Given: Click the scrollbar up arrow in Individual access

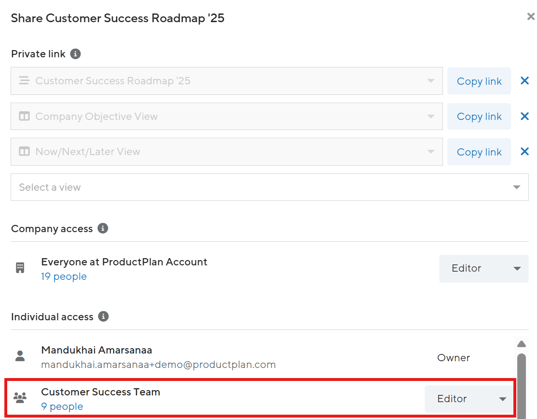Looking at the screenshot, I should tap(521, 344).
